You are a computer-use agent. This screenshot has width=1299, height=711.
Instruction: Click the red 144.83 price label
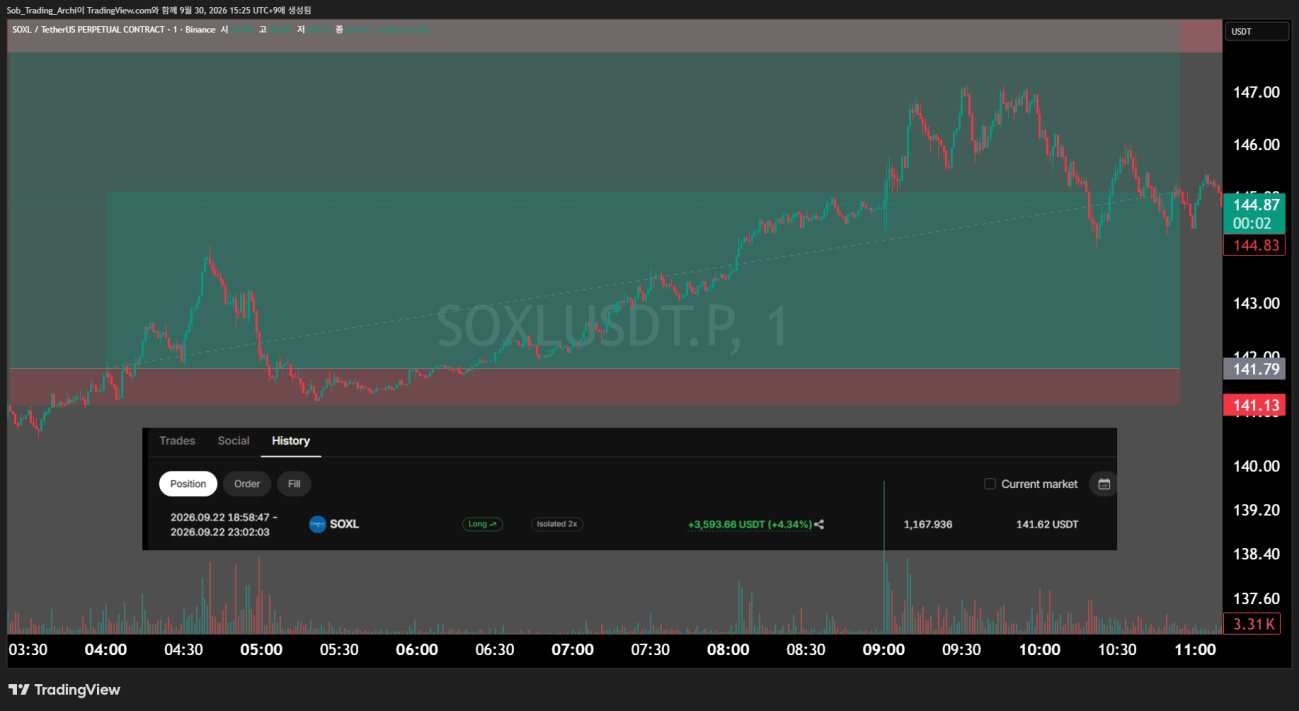coord(1257,245)
